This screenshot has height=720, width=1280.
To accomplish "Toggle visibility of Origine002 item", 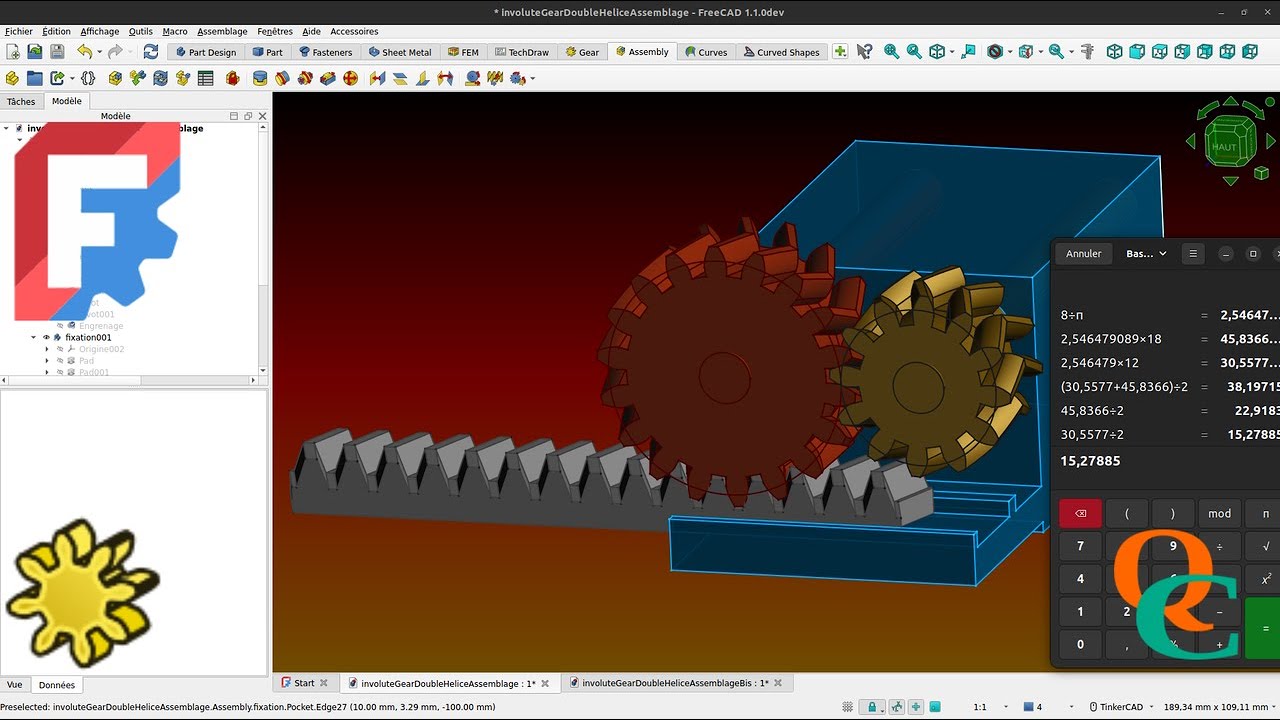I will pyautogui.click(x=60, y=349).
